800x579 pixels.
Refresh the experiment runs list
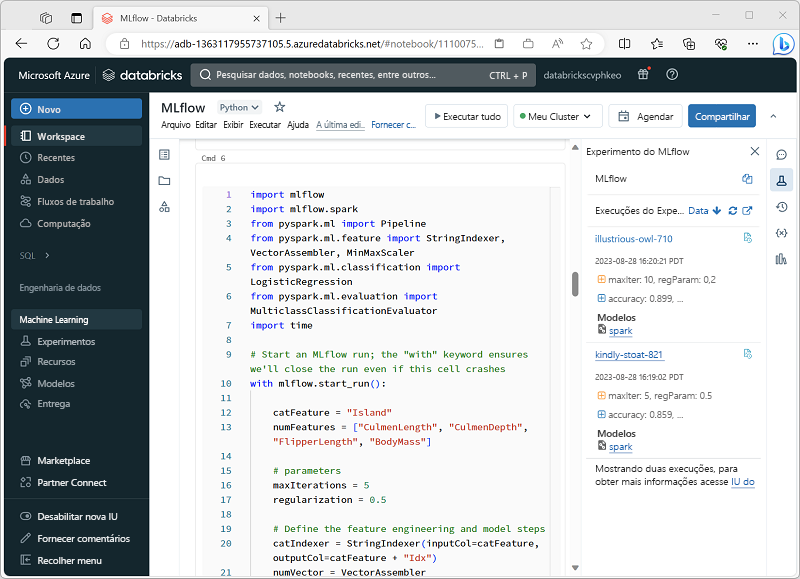coord(733,211)
